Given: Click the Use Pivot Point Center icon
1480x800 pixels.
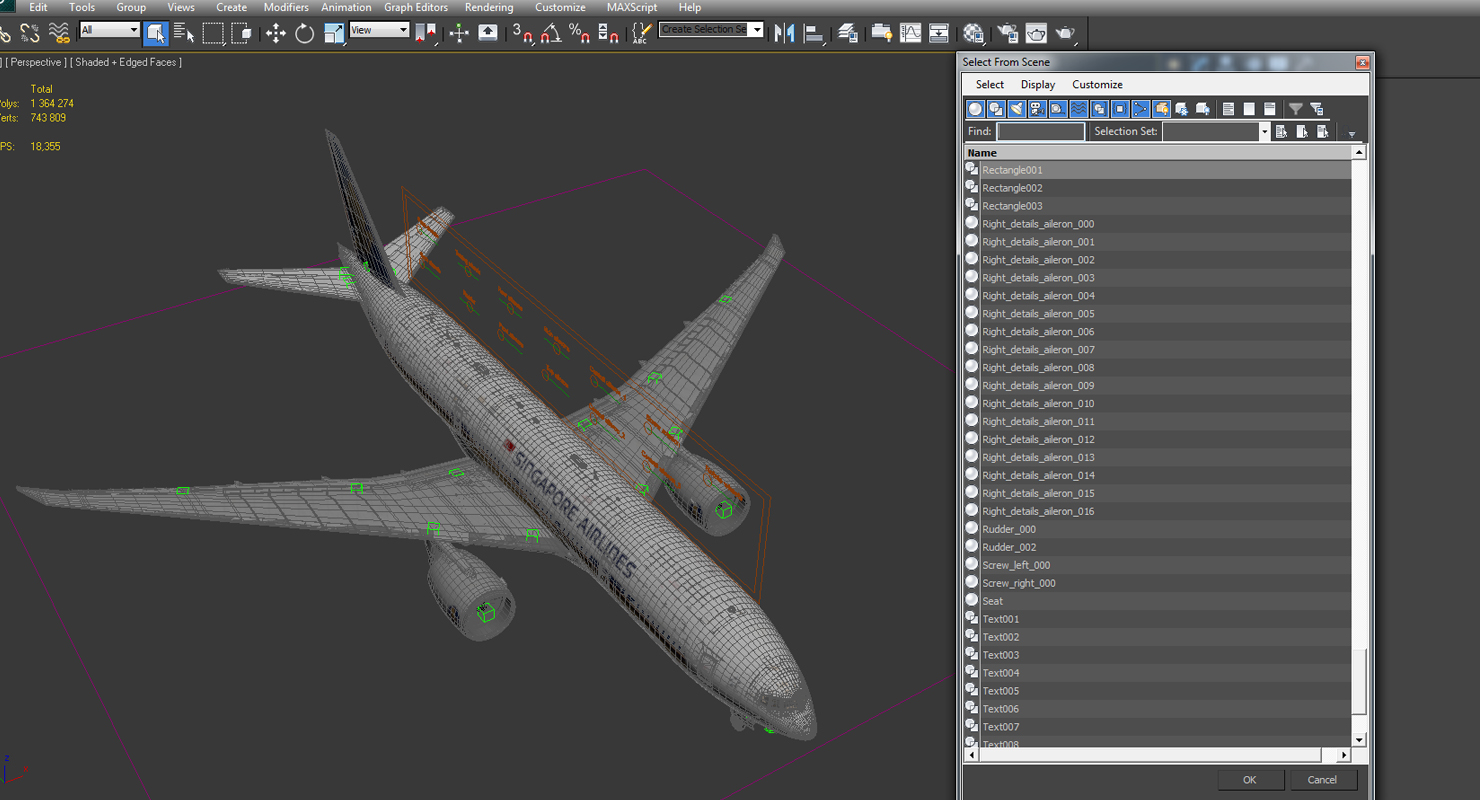Looking at the screenshot, I should click(425, 33).
